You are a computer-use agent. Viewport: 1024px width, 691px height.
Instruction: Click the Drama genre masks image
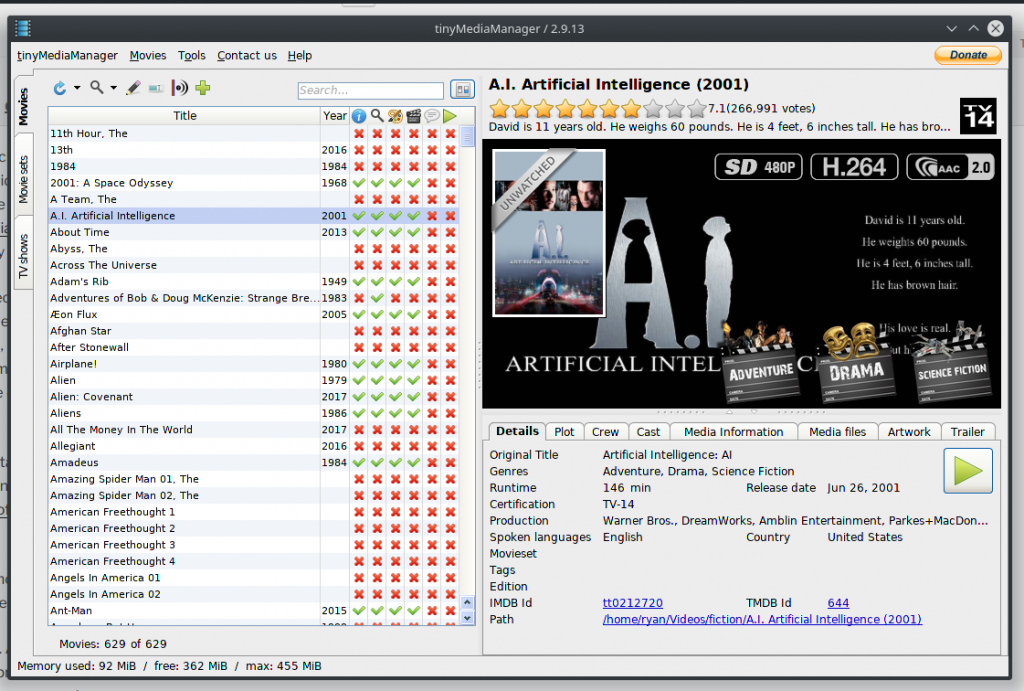pos(856,362)
